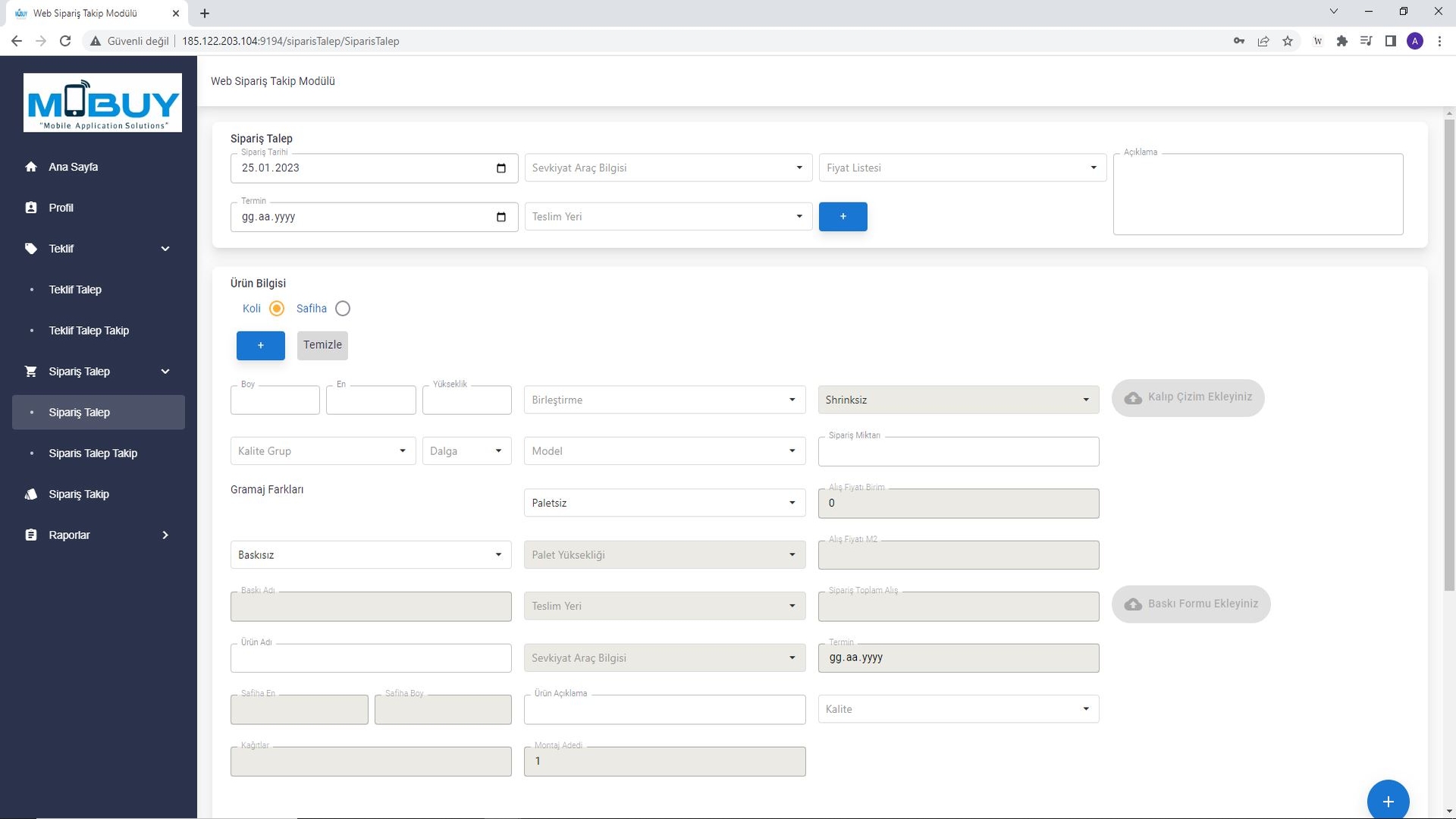Open the Chrome three-dot menu
The height and width of the screenshot is (819, 1456).
pyautogui.click(x=1439, y=41)
